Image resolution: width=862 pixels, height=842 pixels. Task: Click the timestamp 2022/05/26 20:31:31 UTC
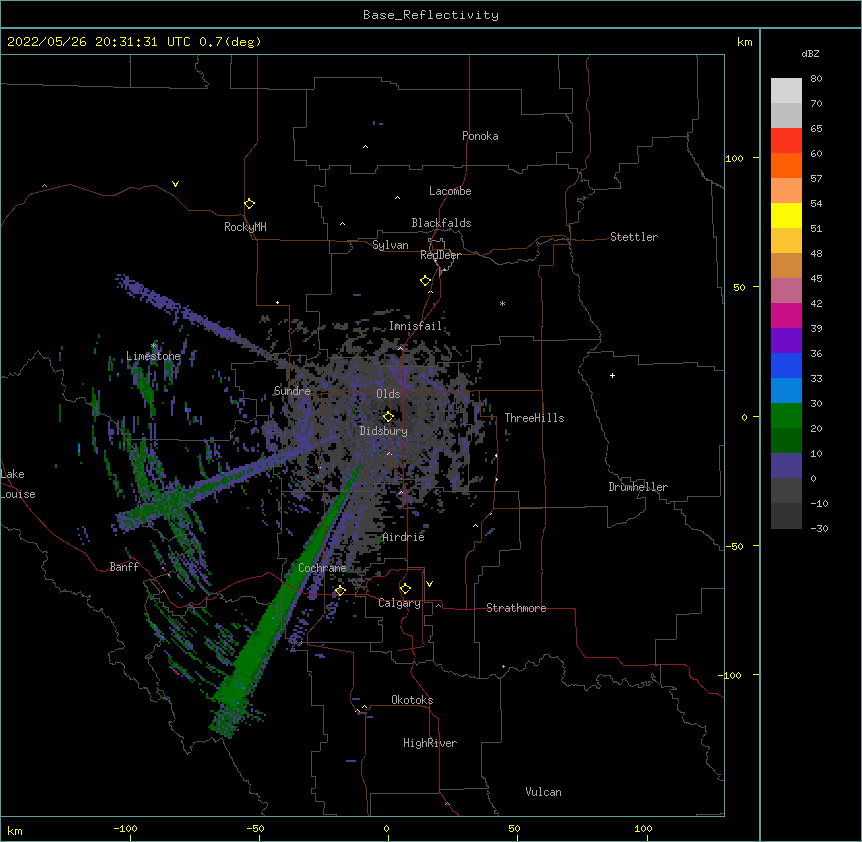click(x=98, y=42)
